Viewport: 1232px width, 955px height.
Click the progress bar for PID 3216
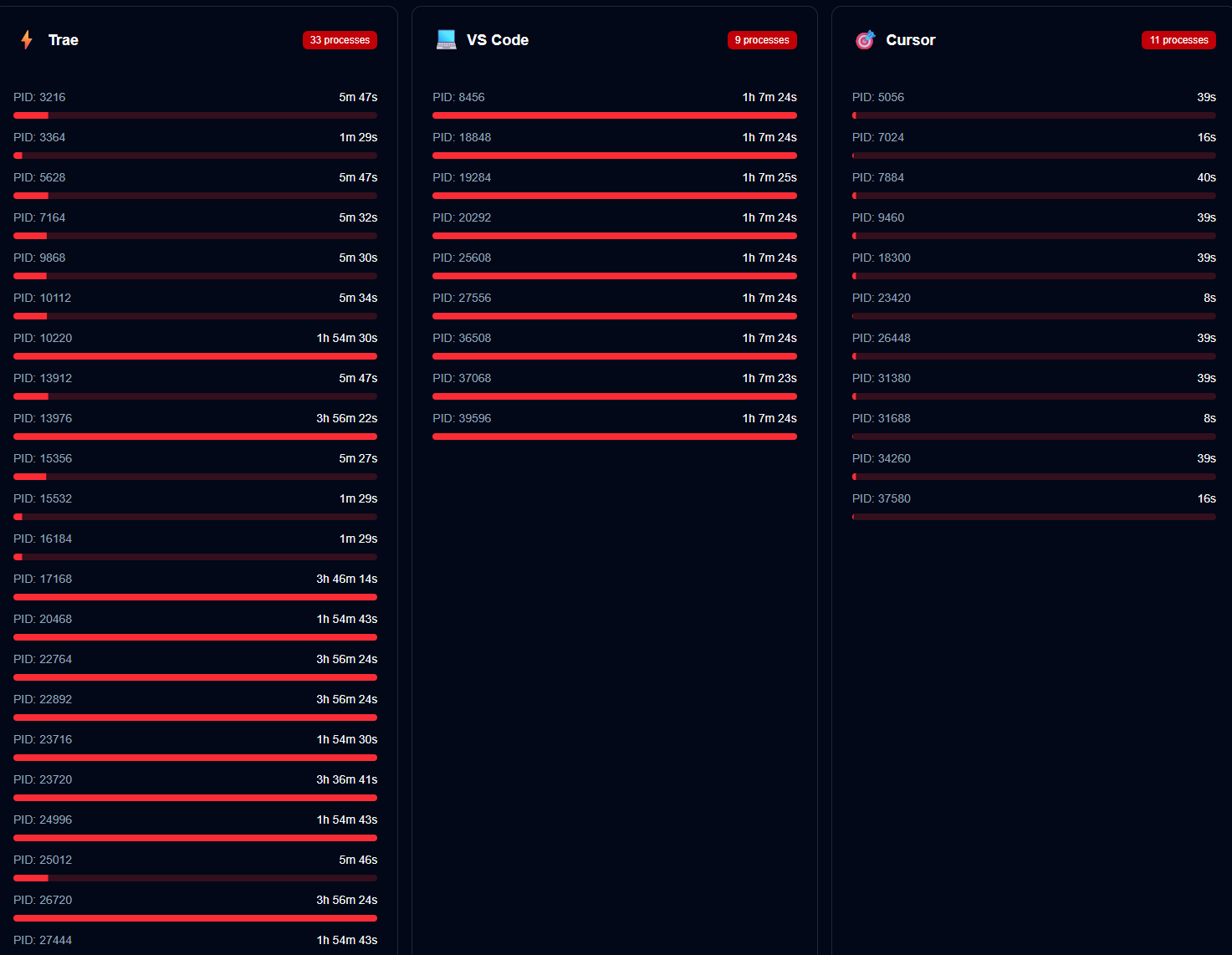point(195,115)
